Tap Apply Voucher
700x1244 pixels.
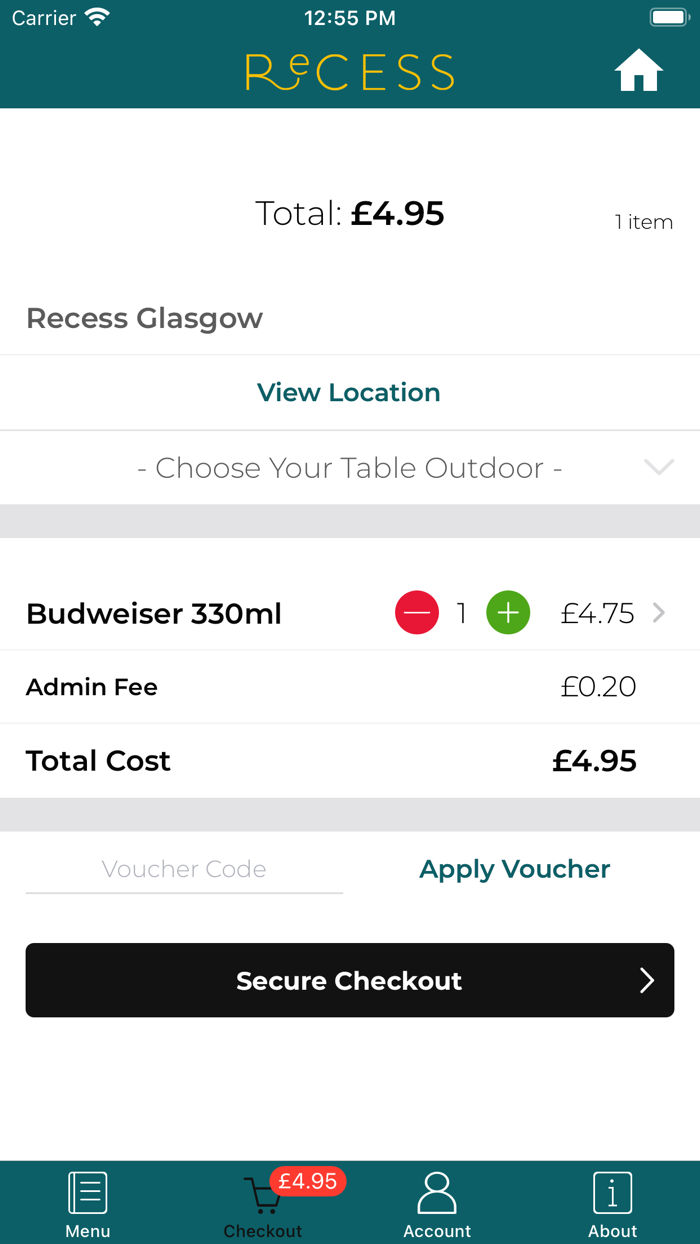(514, 868)
